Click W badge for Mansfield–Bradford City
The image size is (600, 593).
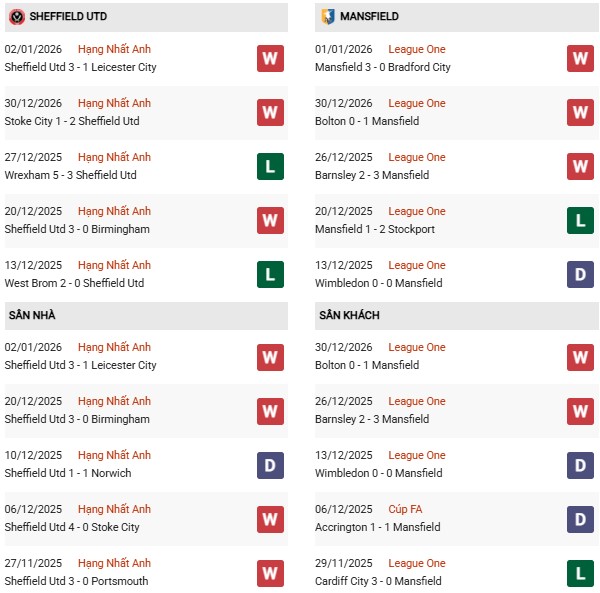point(580,58)
